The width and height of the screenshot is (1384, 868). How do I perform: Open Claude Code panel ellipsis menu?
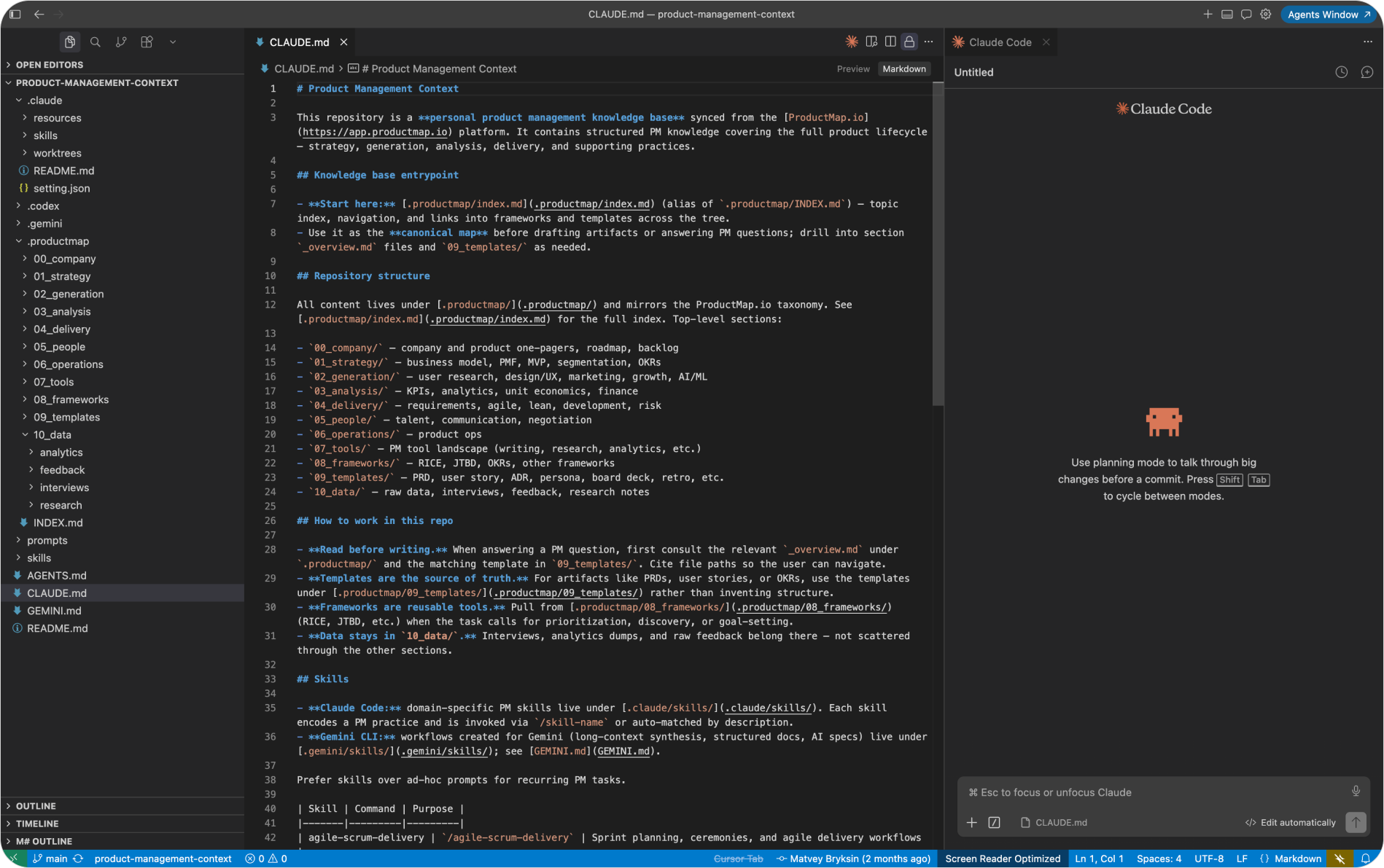pyautogui.click(x=1367, y=42)
